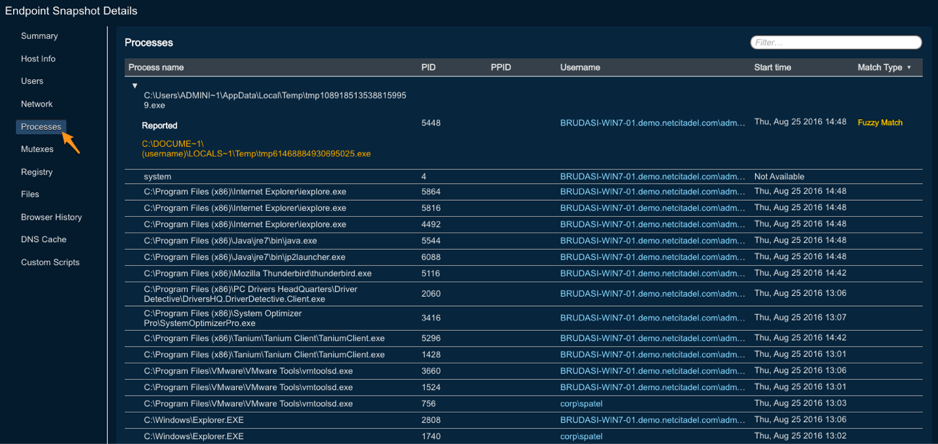Screen dimensions: 938x444
Task: Open the Network section
Action: [x=37, y=104]
